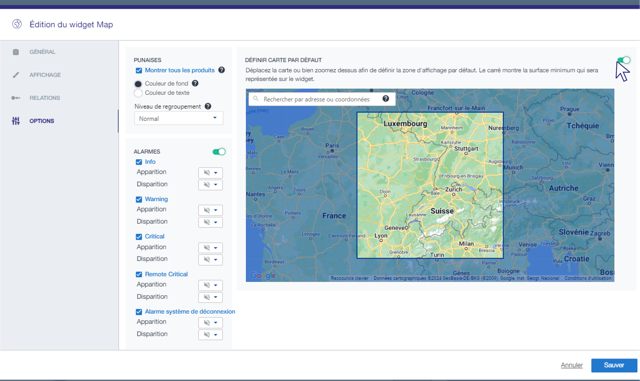
Task: Click the Suisse label on the map
Action: [442, 211]
